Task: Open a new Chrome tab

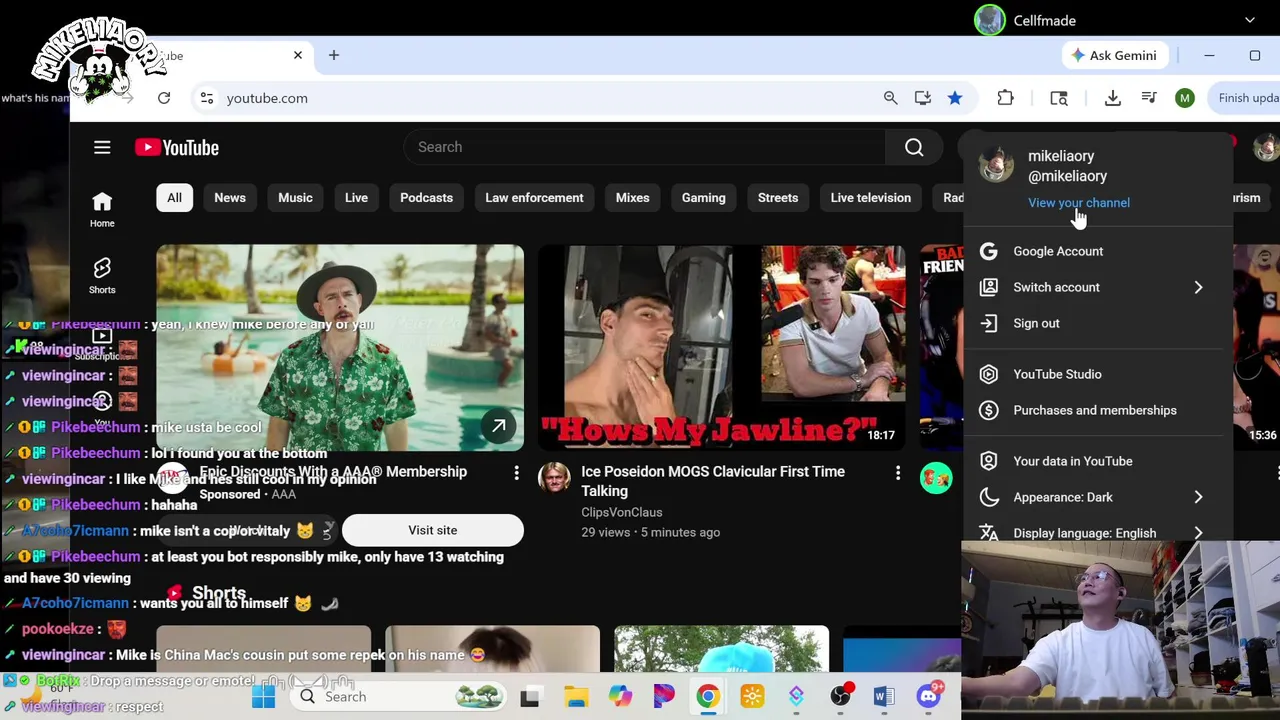Action: [x=334, y=56]
